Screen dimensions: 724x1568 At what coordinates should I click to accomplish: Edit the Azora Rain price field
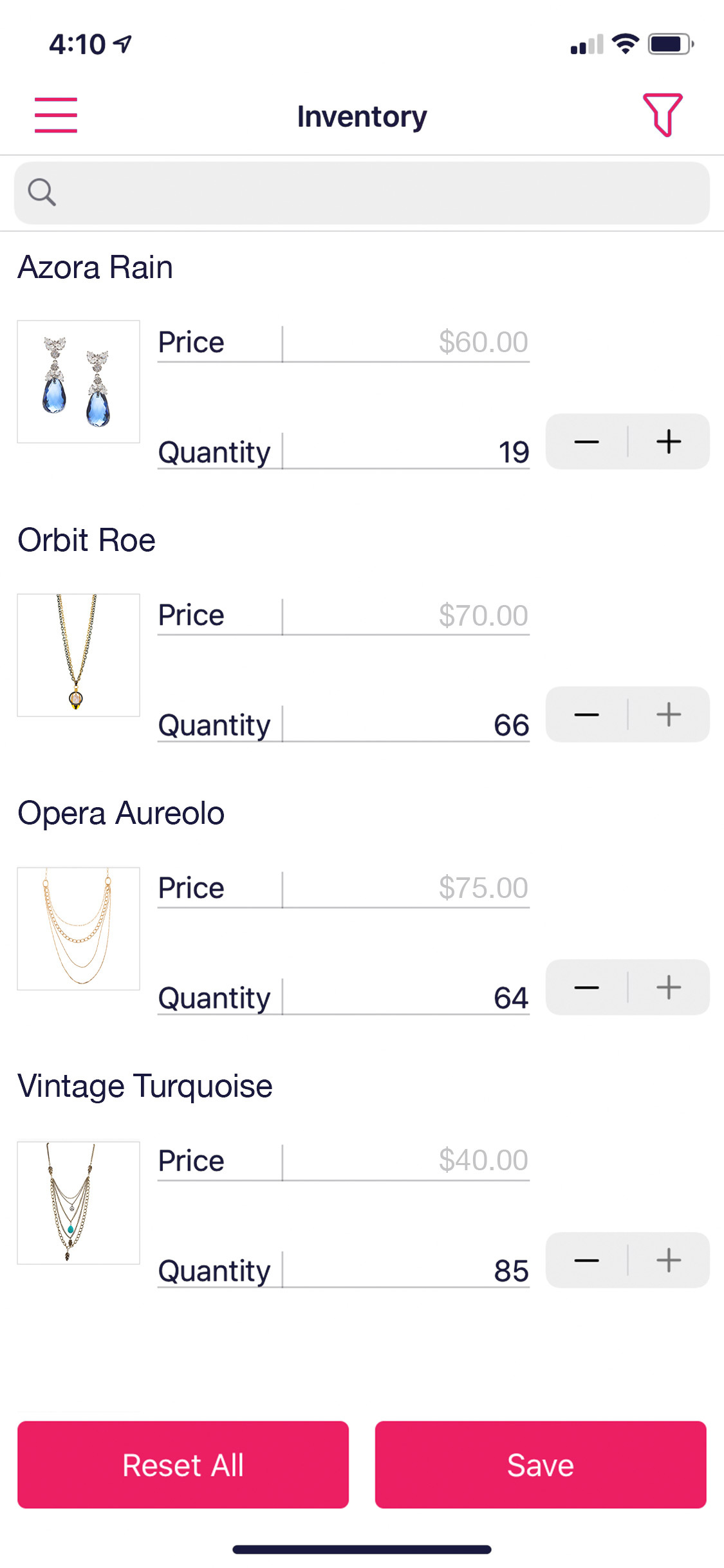[407, 342]
